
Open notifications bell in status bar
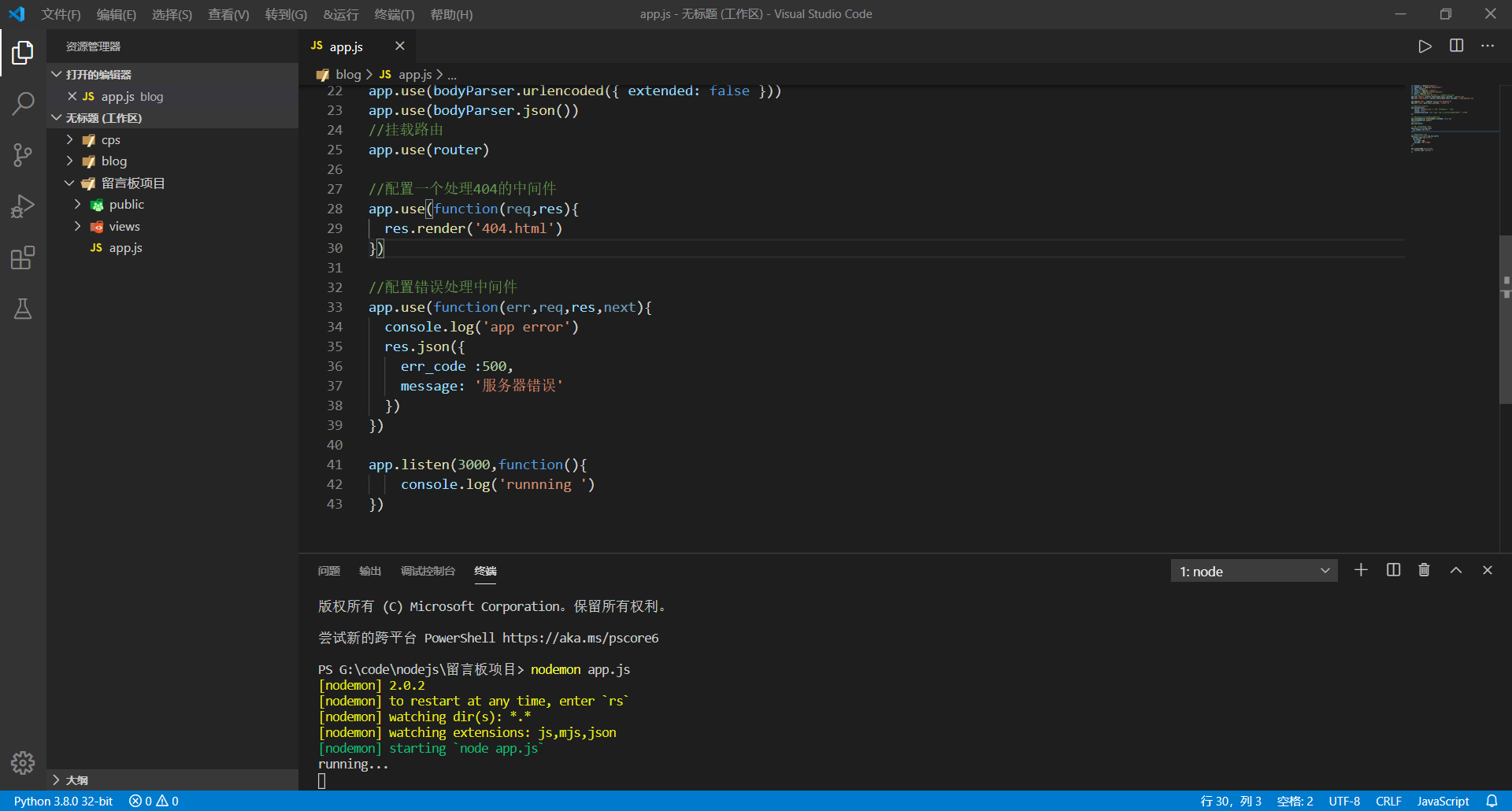[x=1492, y=801]
